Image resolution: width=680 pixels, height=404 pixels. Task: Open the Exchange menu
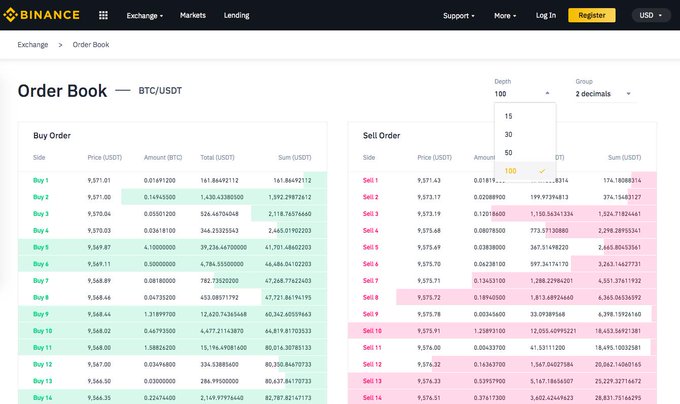[145, 16]
